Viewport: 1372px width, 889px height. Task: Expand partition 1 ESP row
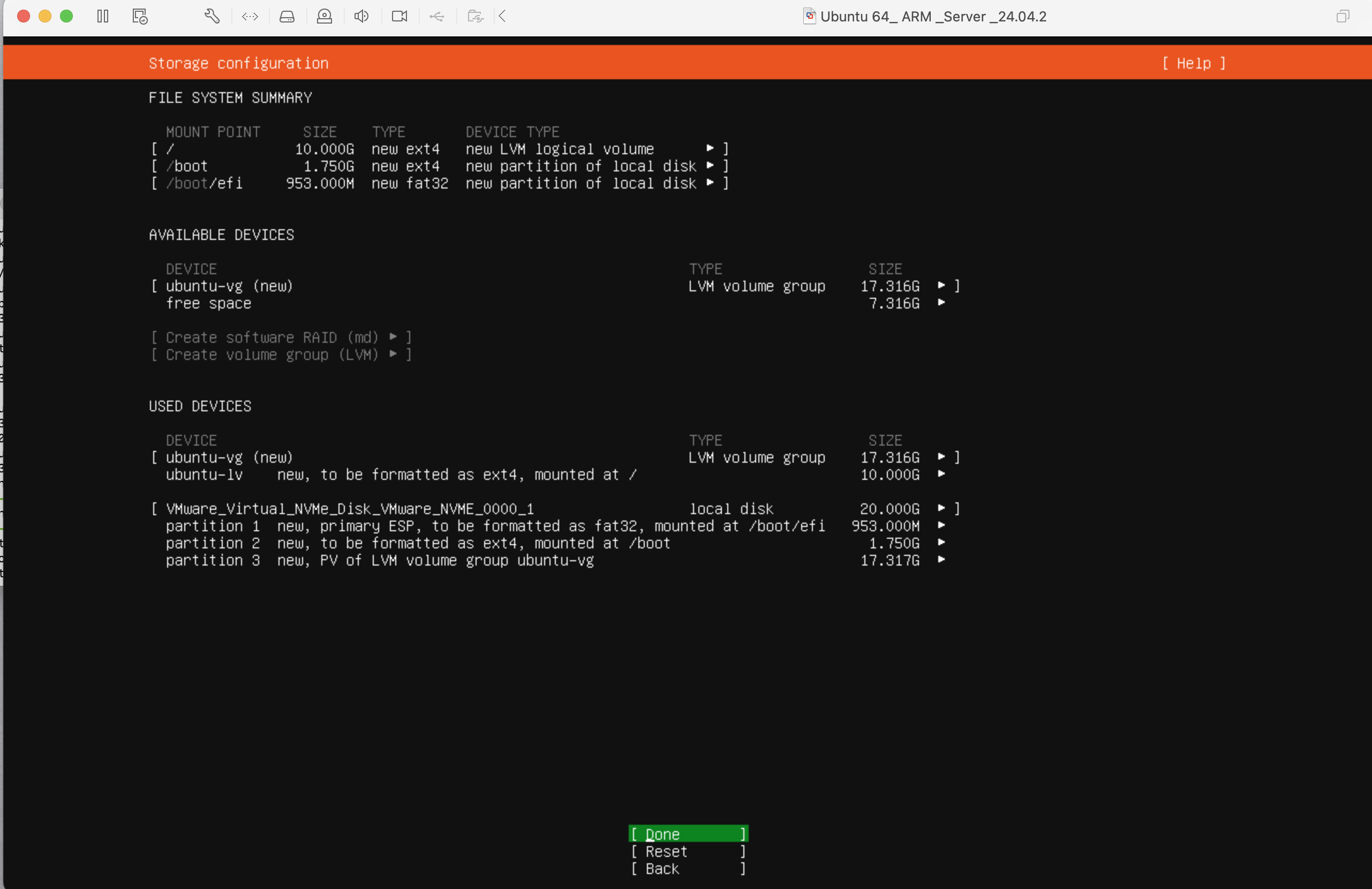click(x=556, y=526)
